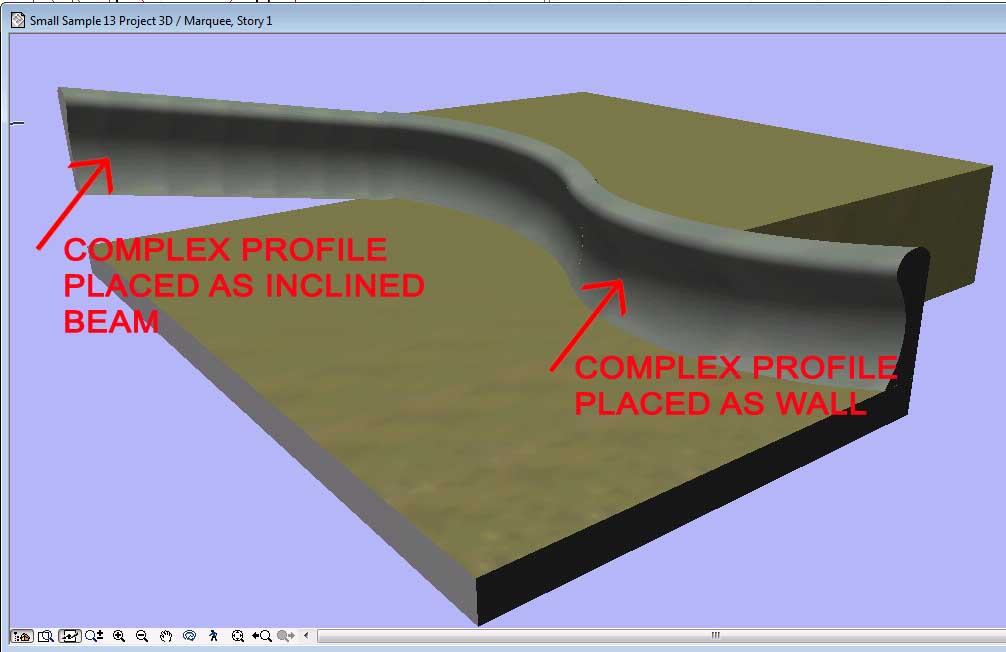Select the increase/decrease zoom tool
This screenshot has width=1006, height=652.
(x=94, y=636)
